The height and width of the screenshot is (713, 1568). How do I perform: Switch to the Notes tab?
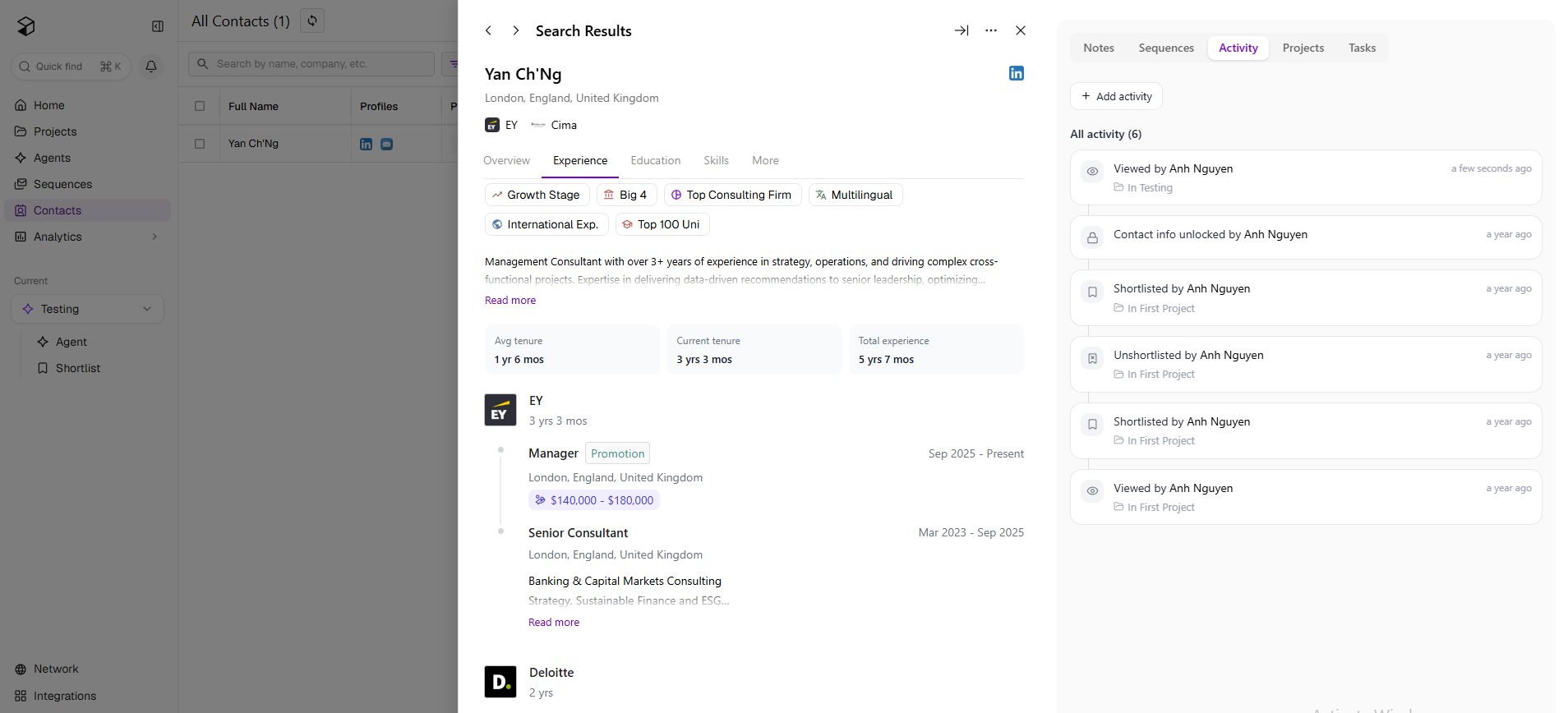pos(1099,48)
